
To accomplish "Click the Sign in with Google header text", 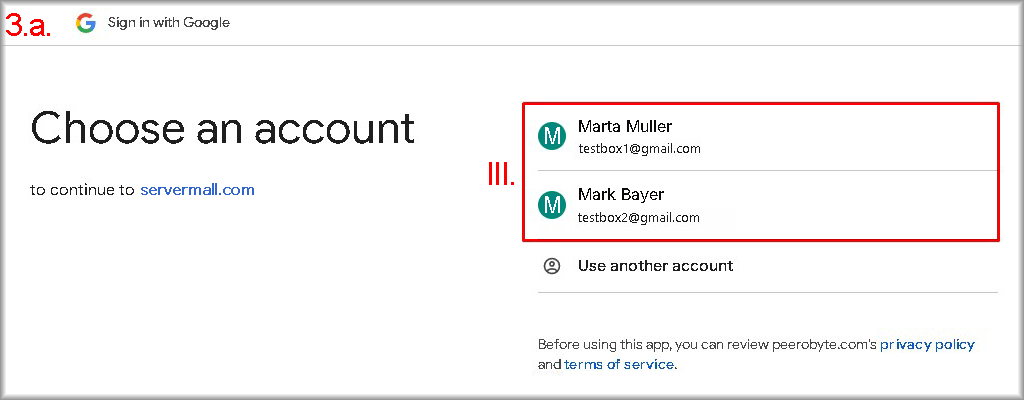I will click(168, 23).
